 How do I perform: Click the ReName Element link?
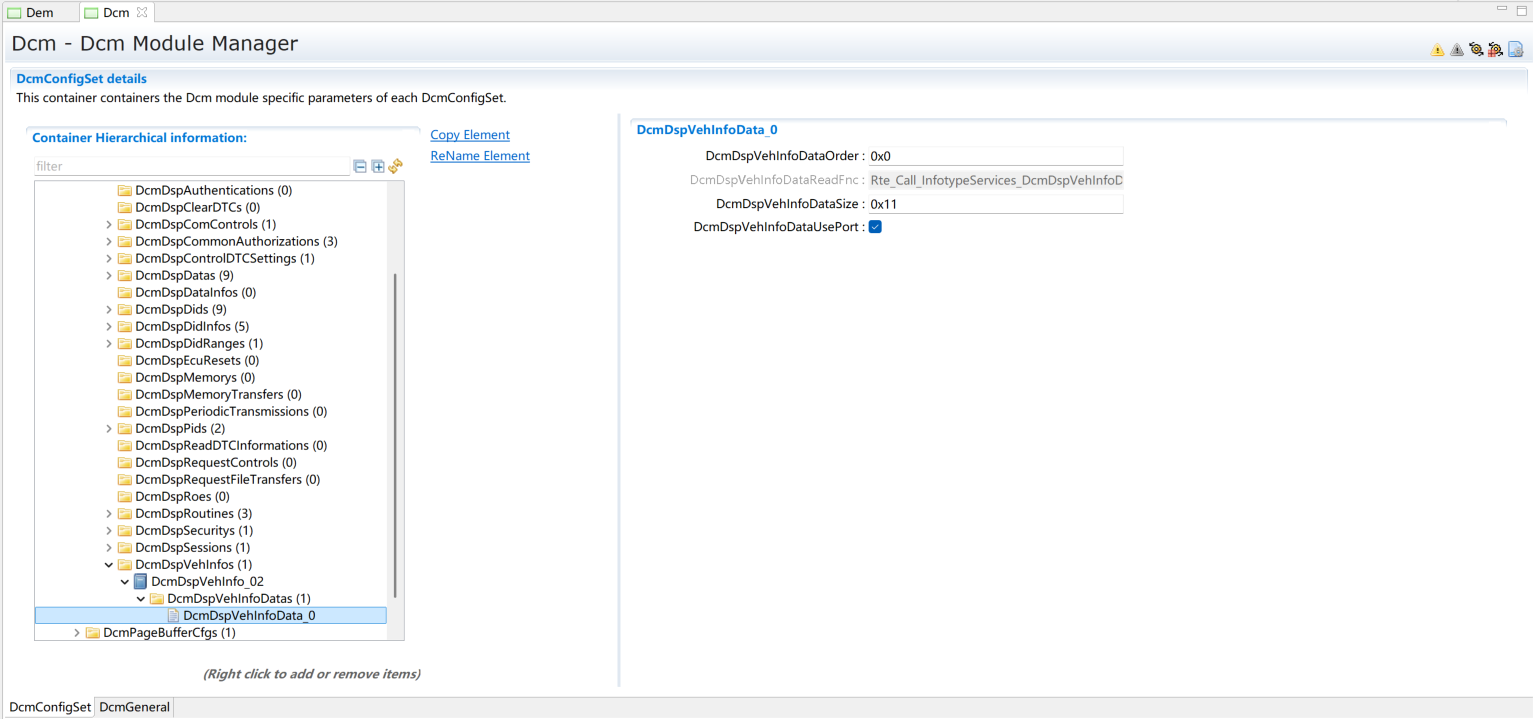480,156
